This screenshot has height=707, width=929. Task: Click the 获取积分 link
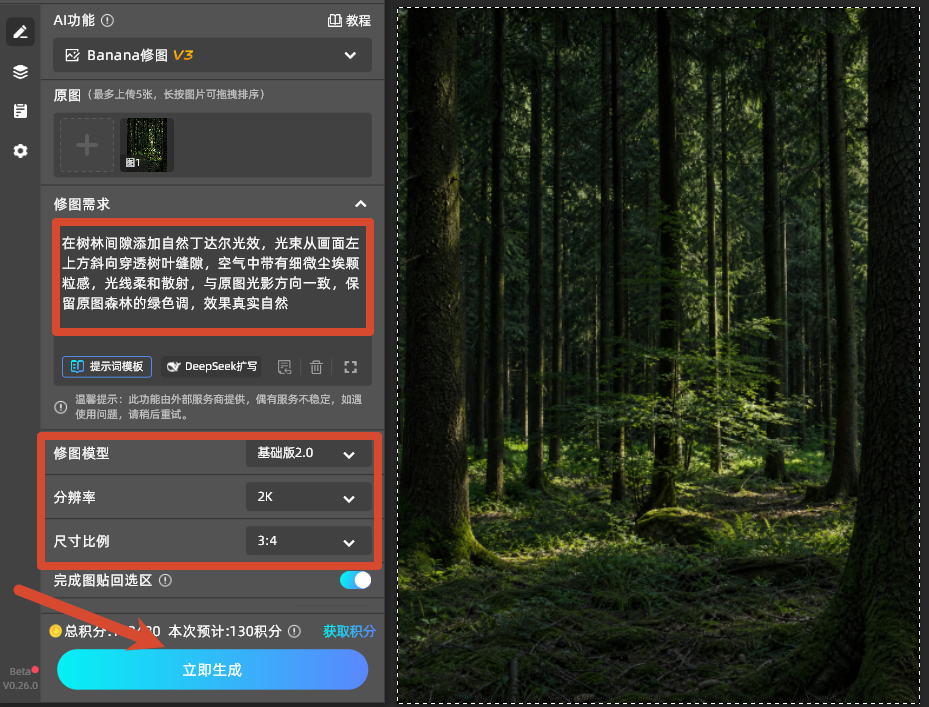(349, 632)
